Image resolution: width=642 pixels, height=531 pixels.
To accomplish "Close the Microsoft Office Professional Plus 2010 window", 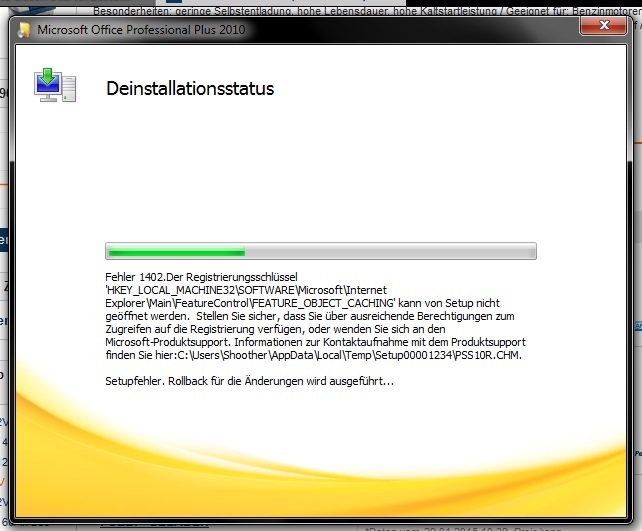I will coord(604,25).
